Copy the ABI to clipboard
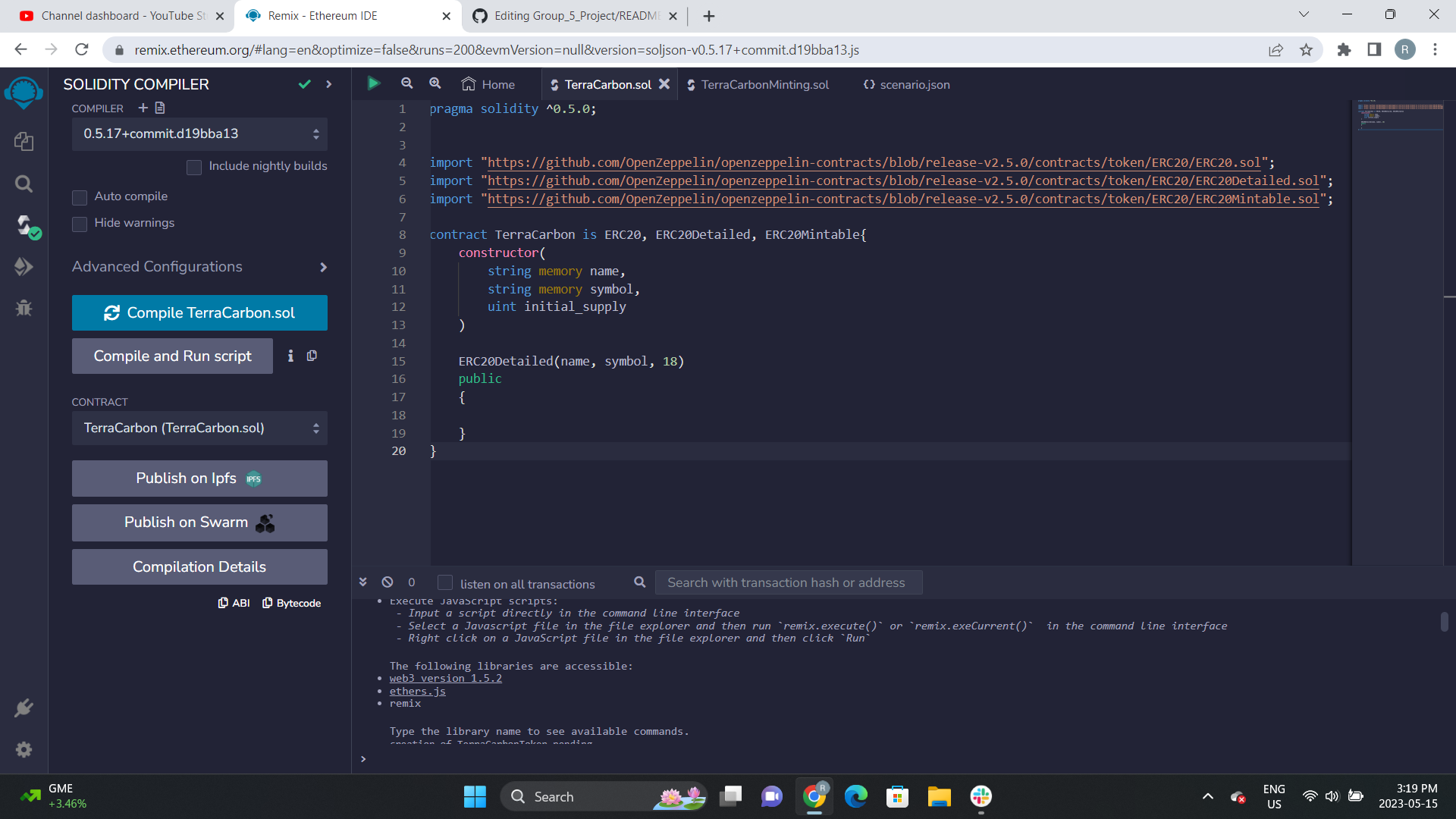1456x819 pixels. [234, 603]
